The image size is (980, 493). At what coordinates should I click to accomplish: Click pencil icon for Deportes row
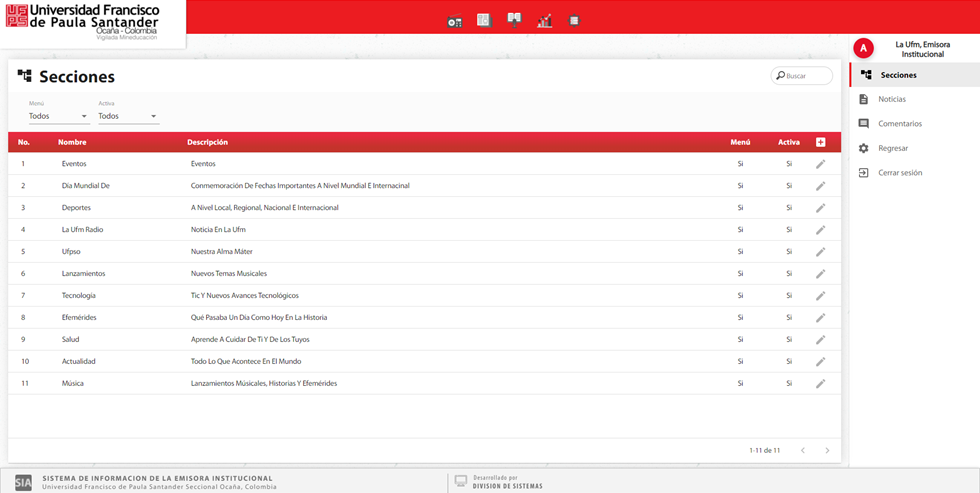820,208
